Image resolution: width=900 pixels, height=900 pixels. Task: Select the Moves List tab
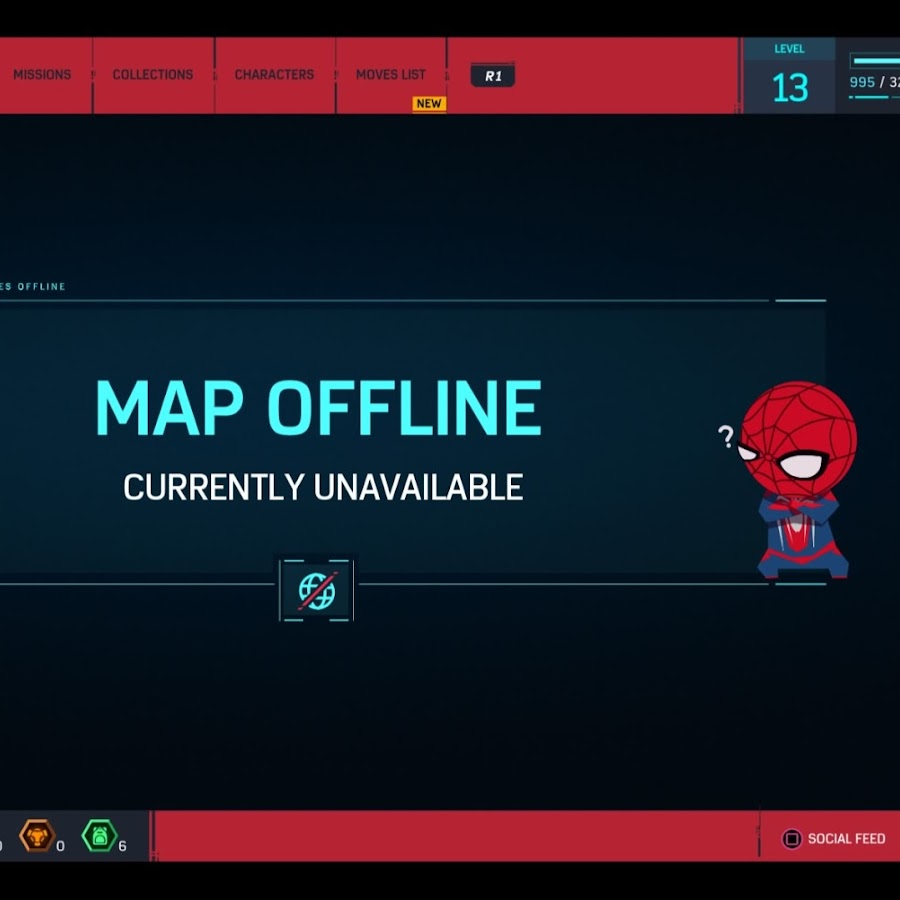pos(391,75)
